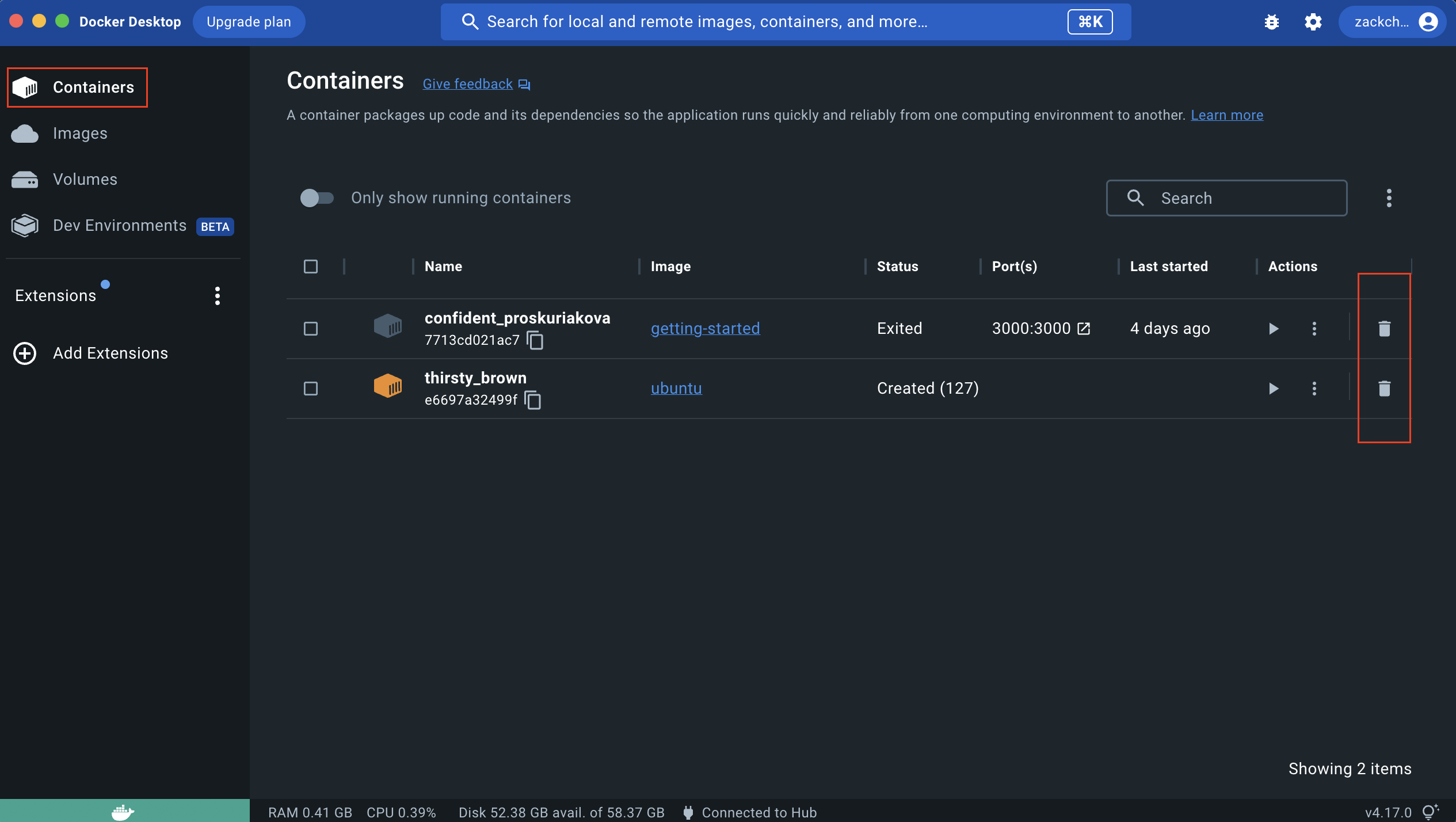Open port 3000:3000 in browser
The image size is (1456, 822).
pyautogui.click(x=1084, y=329)
